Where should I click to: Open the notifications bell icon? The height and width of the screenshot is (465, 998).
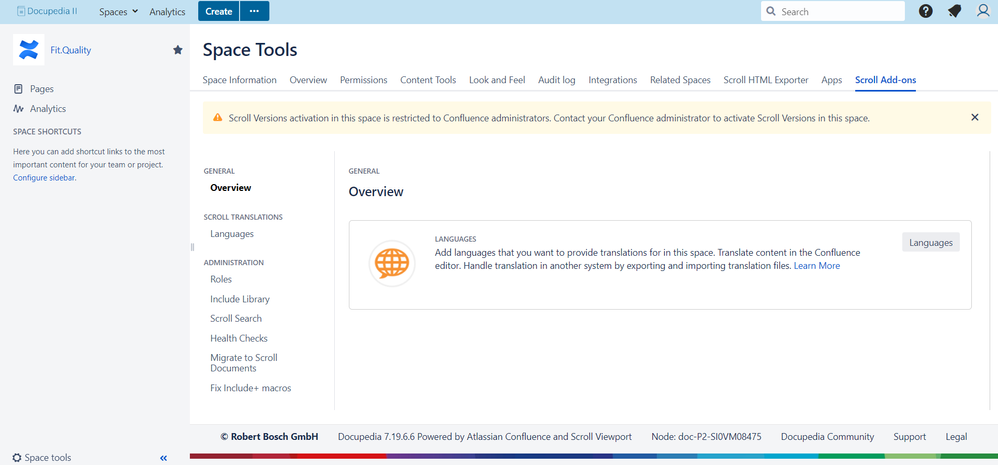[x=954, y=11]
